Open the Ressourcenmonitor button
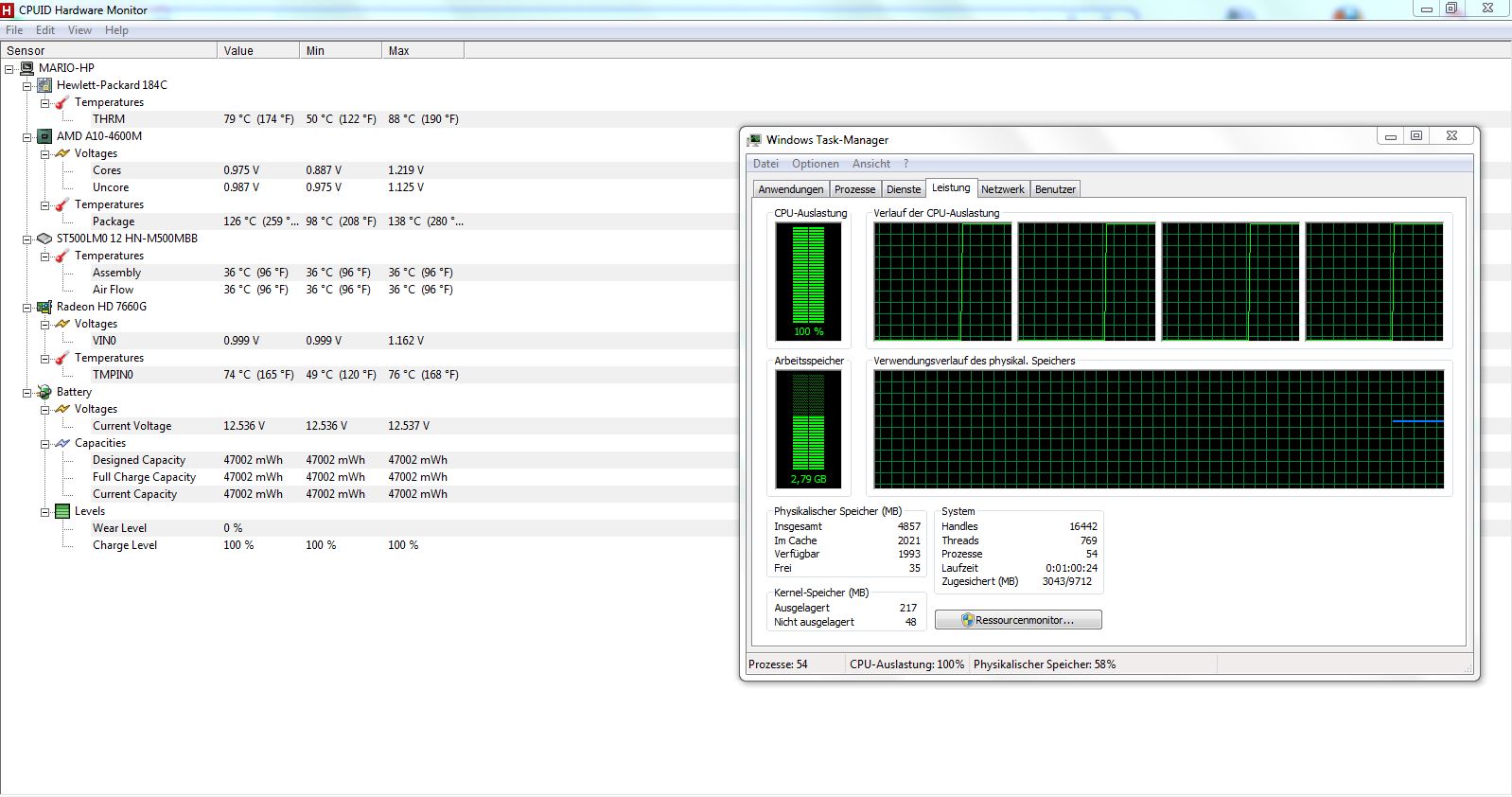This screenshot has height=797, width=1512. tap(1018, 620)
